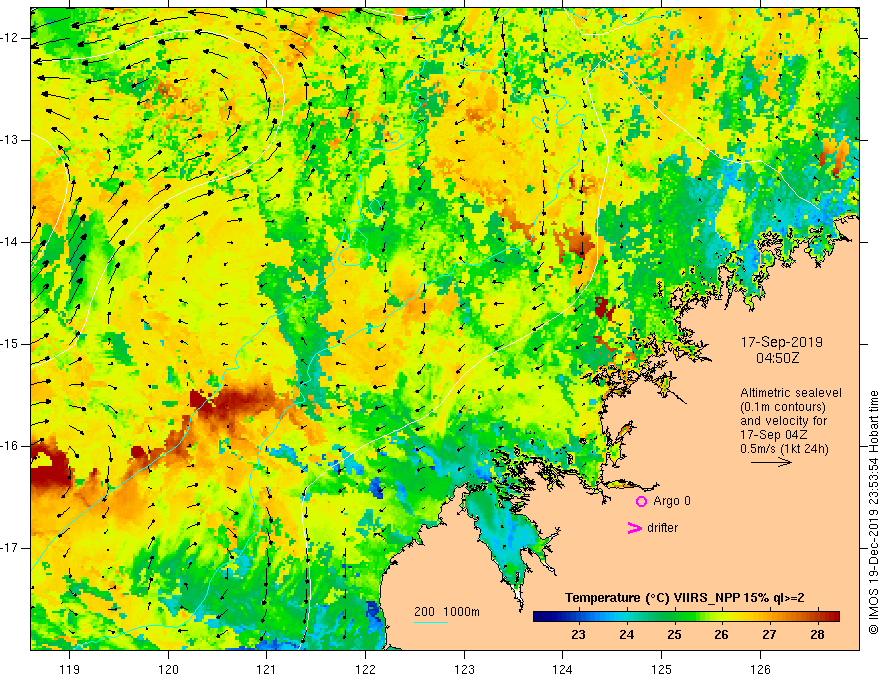Click the longitude label 122
This screenshot has height=680, width=880.
coord(365,669)
